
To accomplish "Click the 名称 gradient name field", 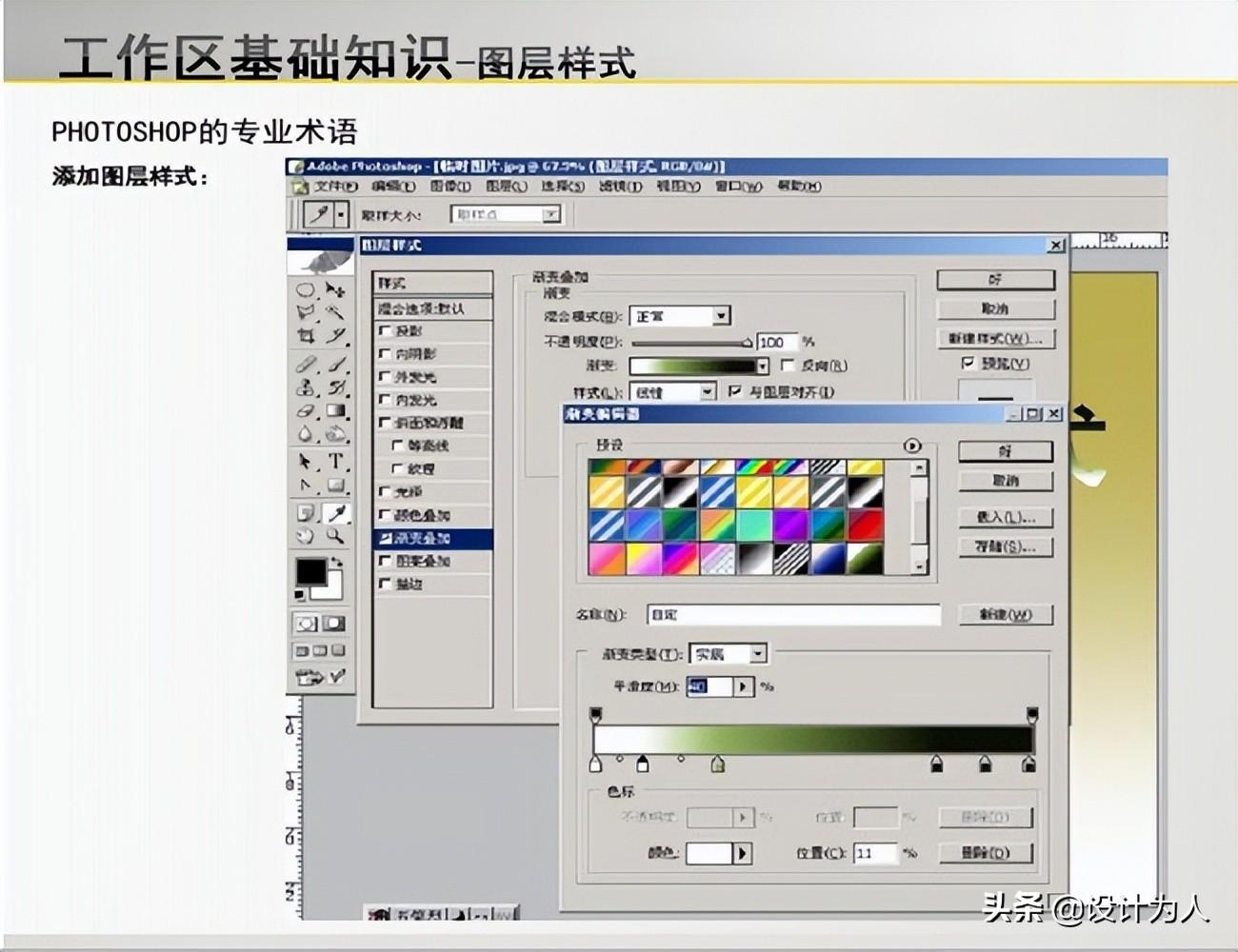I will (793, 615).
